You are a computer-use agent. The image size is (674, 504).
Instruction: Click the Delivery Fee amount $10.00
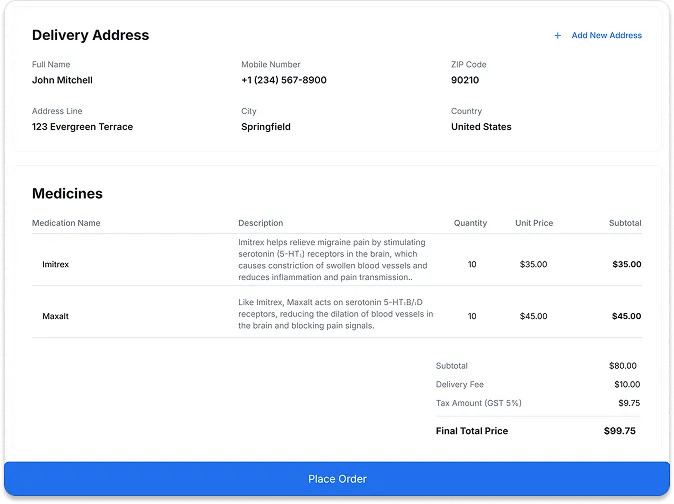tap(627, 385)
